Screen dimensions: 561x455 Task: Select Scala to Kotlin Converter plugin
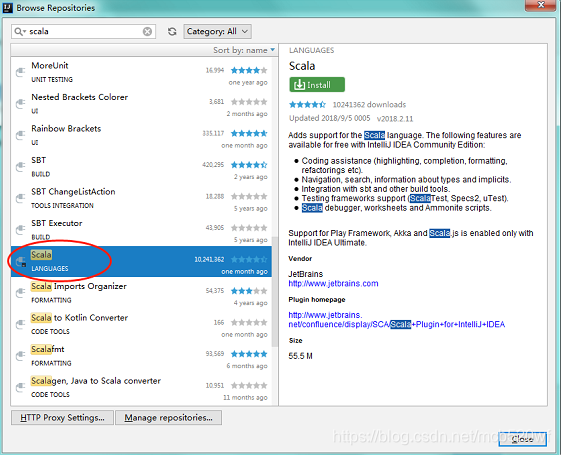pos(141,324)
